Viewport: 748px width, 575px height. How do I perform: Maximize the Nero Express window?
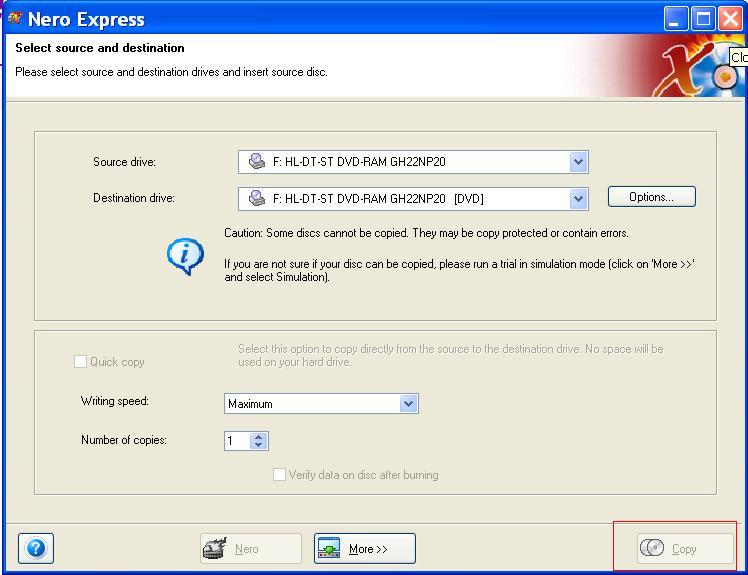coord(703,20)
